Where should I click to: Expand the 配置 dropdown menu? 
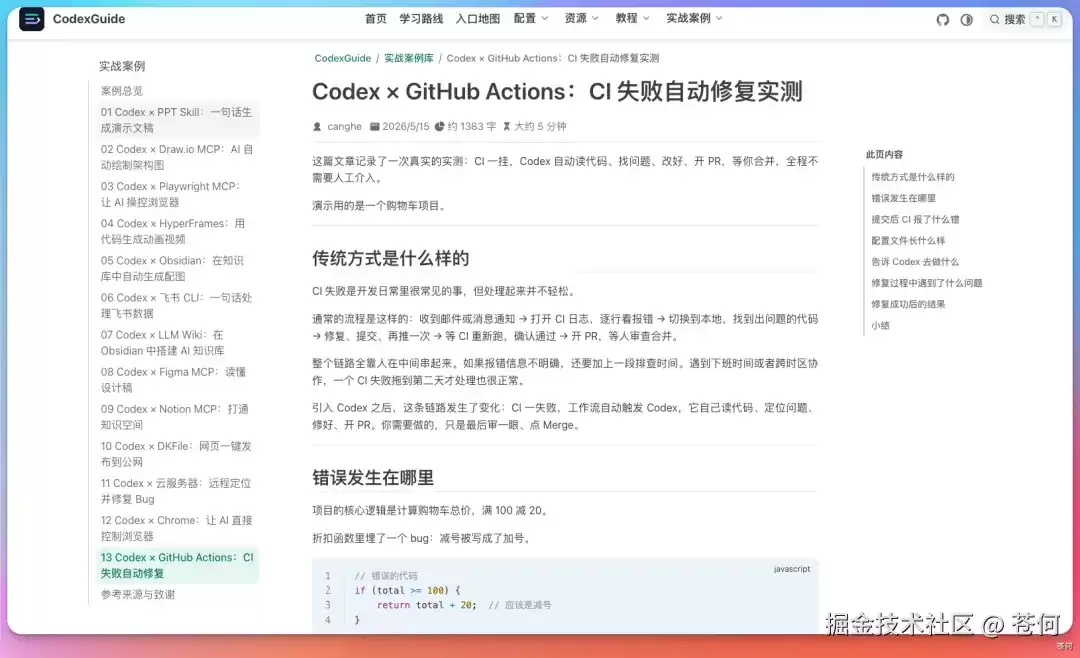pos(531,19)
